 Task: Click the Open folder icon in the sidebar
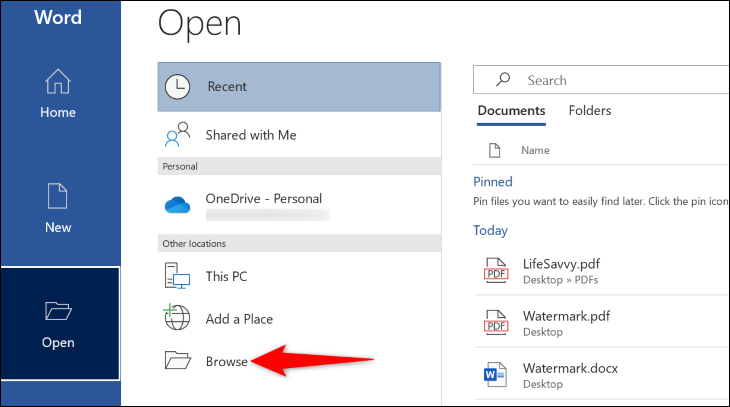58,311
